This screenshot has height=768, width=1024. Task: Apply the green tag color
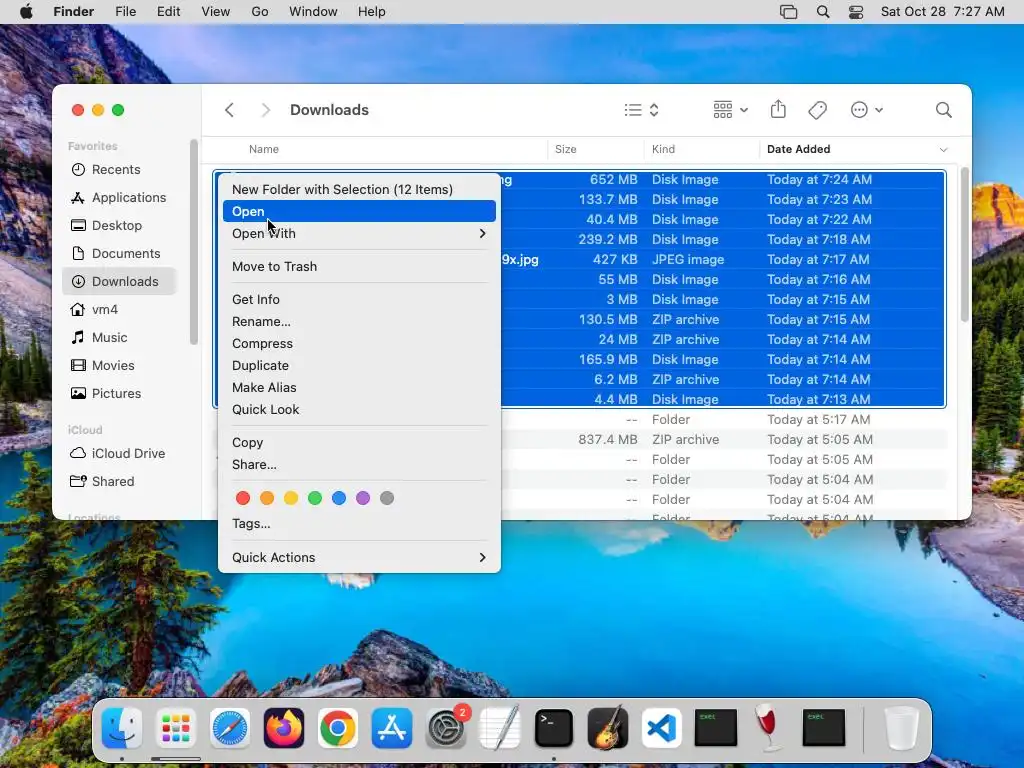(x=315, y=498)
